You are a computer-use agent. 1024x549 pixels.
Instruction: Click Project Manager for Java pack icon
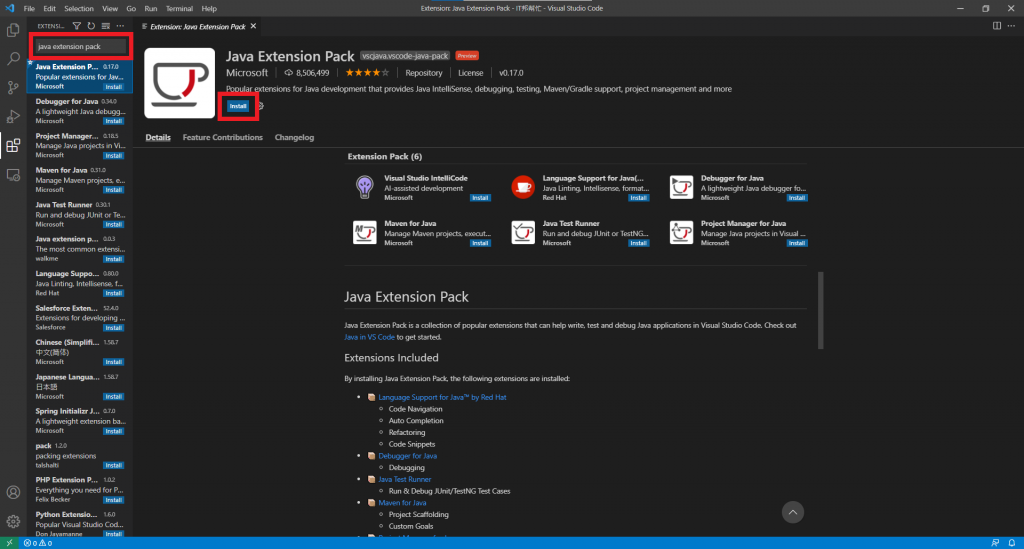pos(681,232)
